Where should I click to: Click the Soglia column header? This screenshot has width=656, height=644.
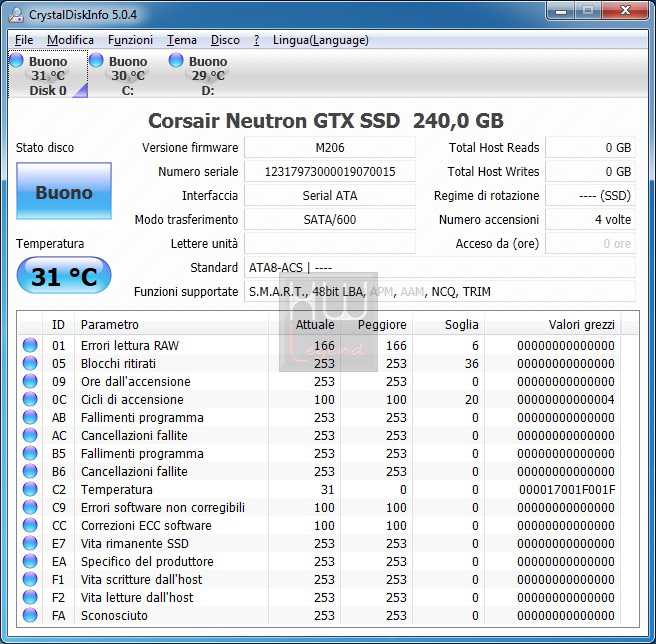coord(448,324)
